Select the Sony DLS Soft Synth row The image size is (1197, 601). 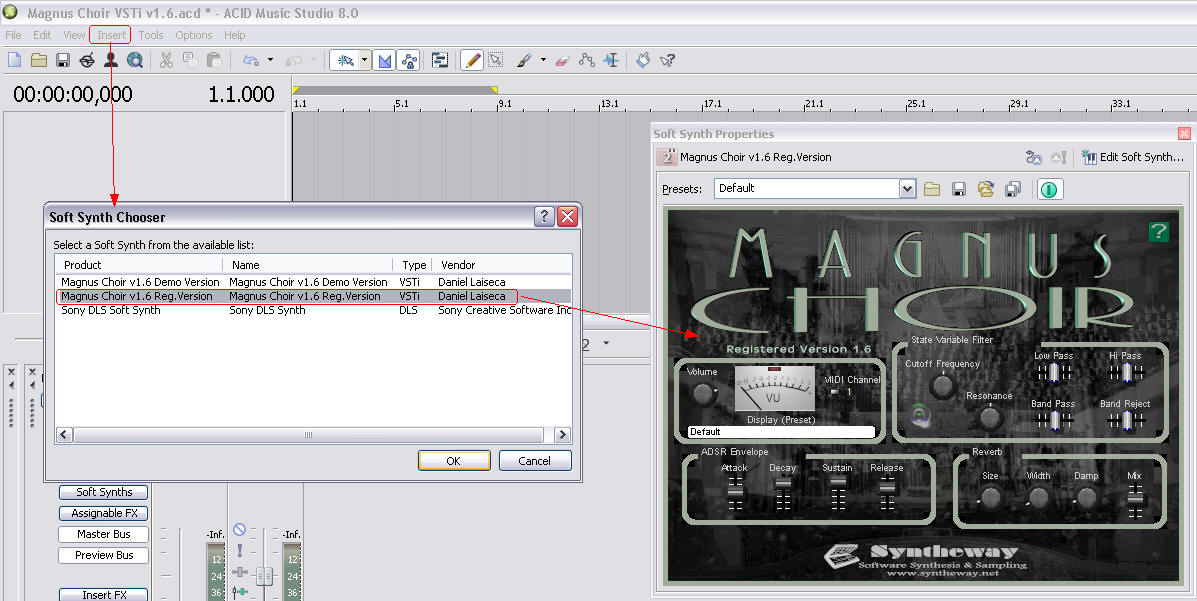click(x=313, y=310)
